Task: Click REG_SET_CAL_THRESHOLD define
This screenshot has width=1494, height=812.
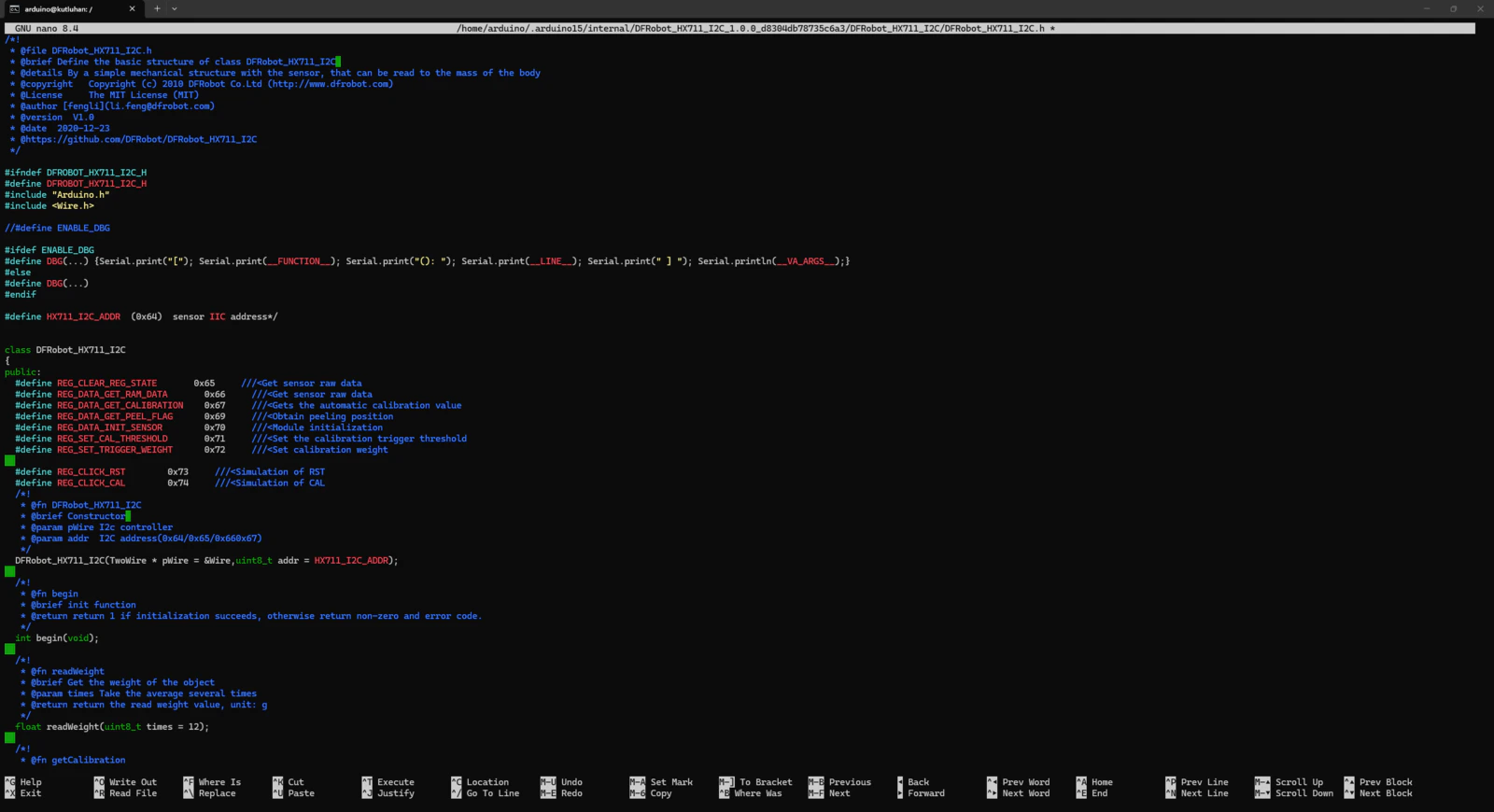Action: pos(241,438)
